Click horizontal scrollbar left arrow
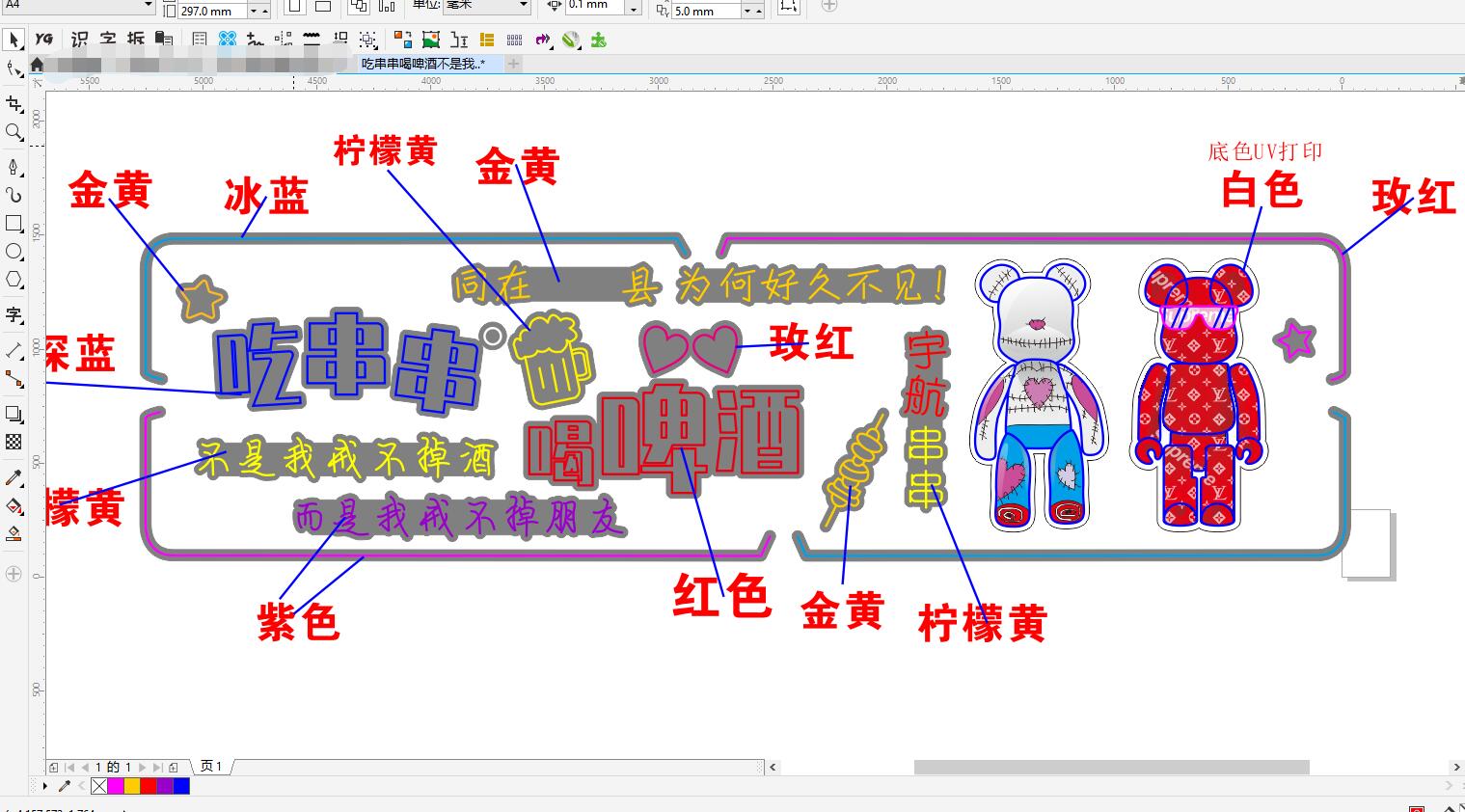1465x812 pixels. pos(773,768)
